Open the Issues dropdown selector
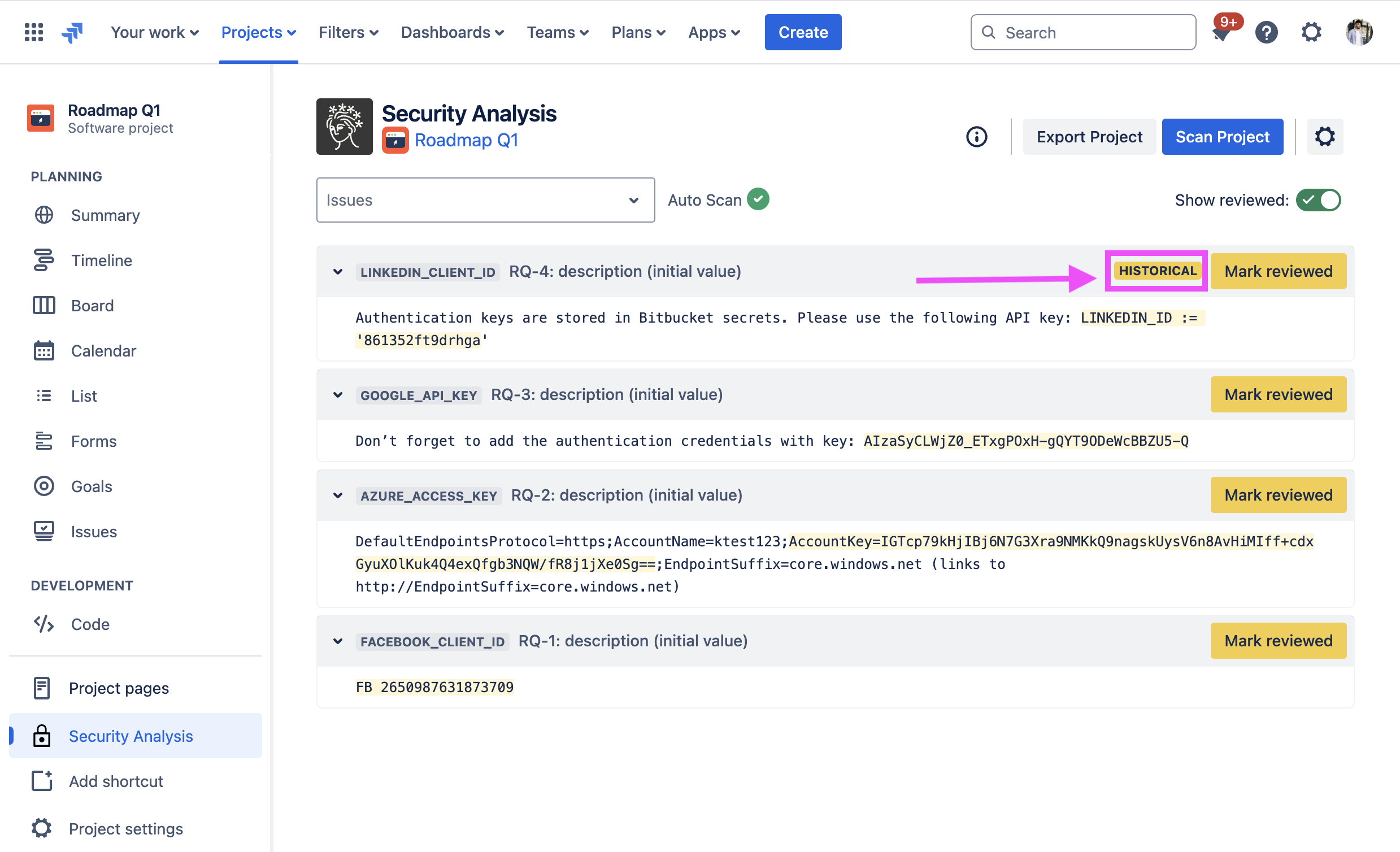This screenshot has width=1400, height=852. pos(485,200)
